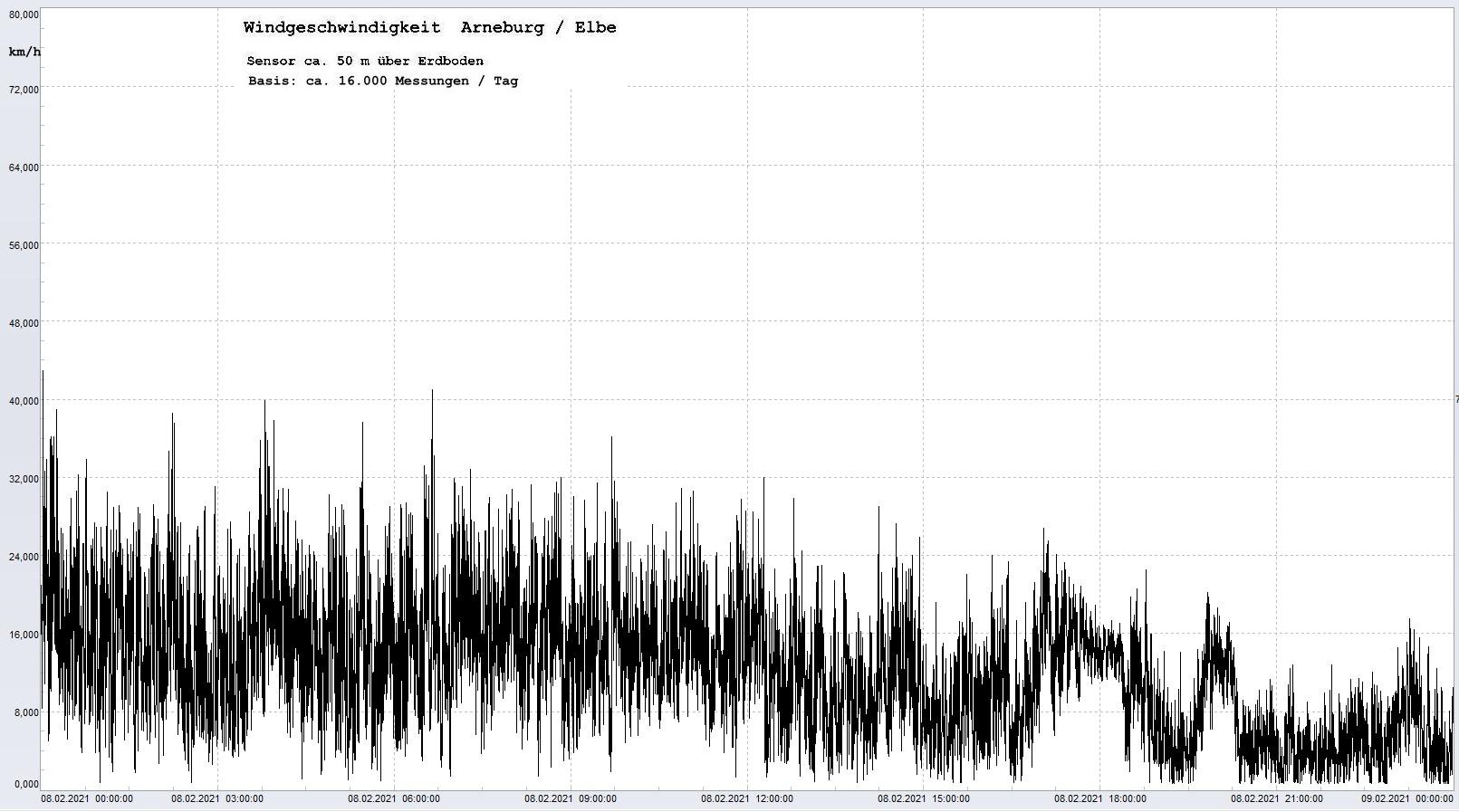Click the 09.02.2021 00:00:00 time label
1459x812 pixels.
(x=1407, y=798)
